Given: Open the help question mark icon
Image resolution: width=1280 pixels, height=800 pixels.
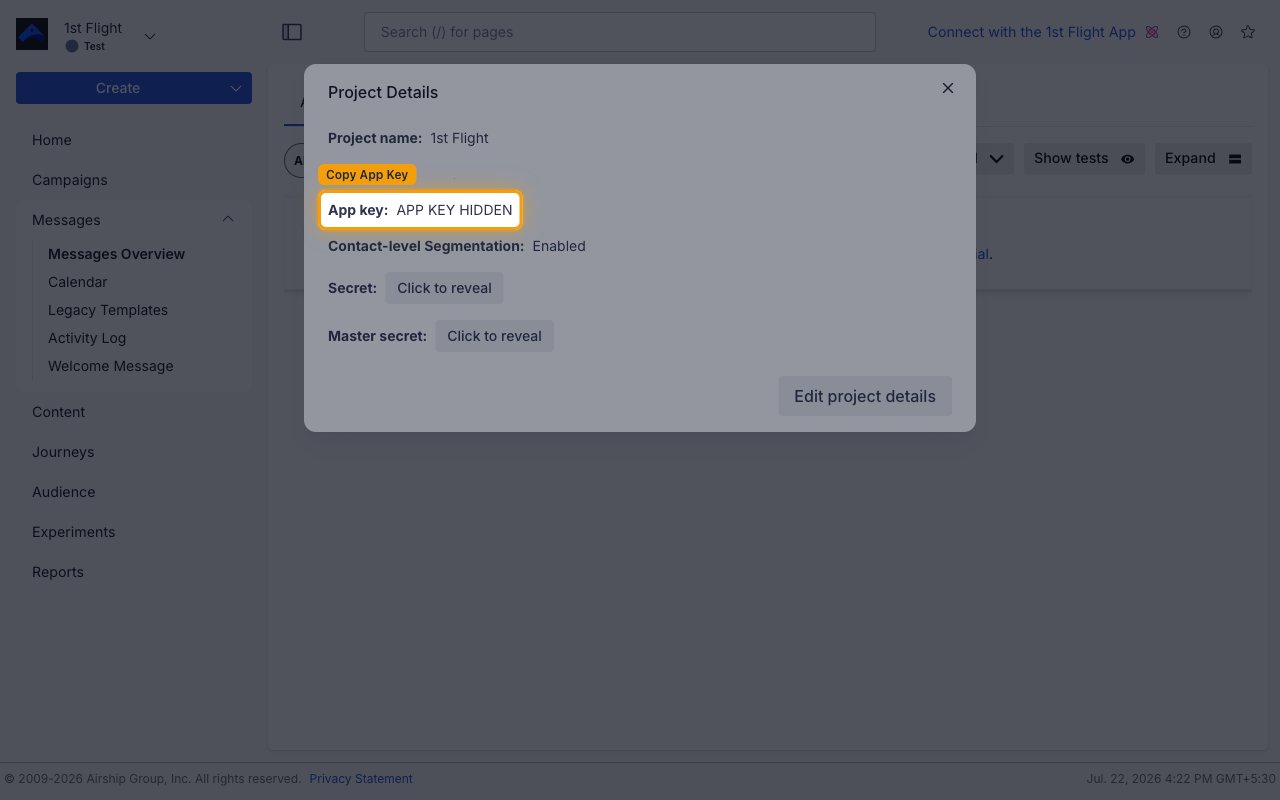Looking at the screenshot, I should click(1184, 32).
